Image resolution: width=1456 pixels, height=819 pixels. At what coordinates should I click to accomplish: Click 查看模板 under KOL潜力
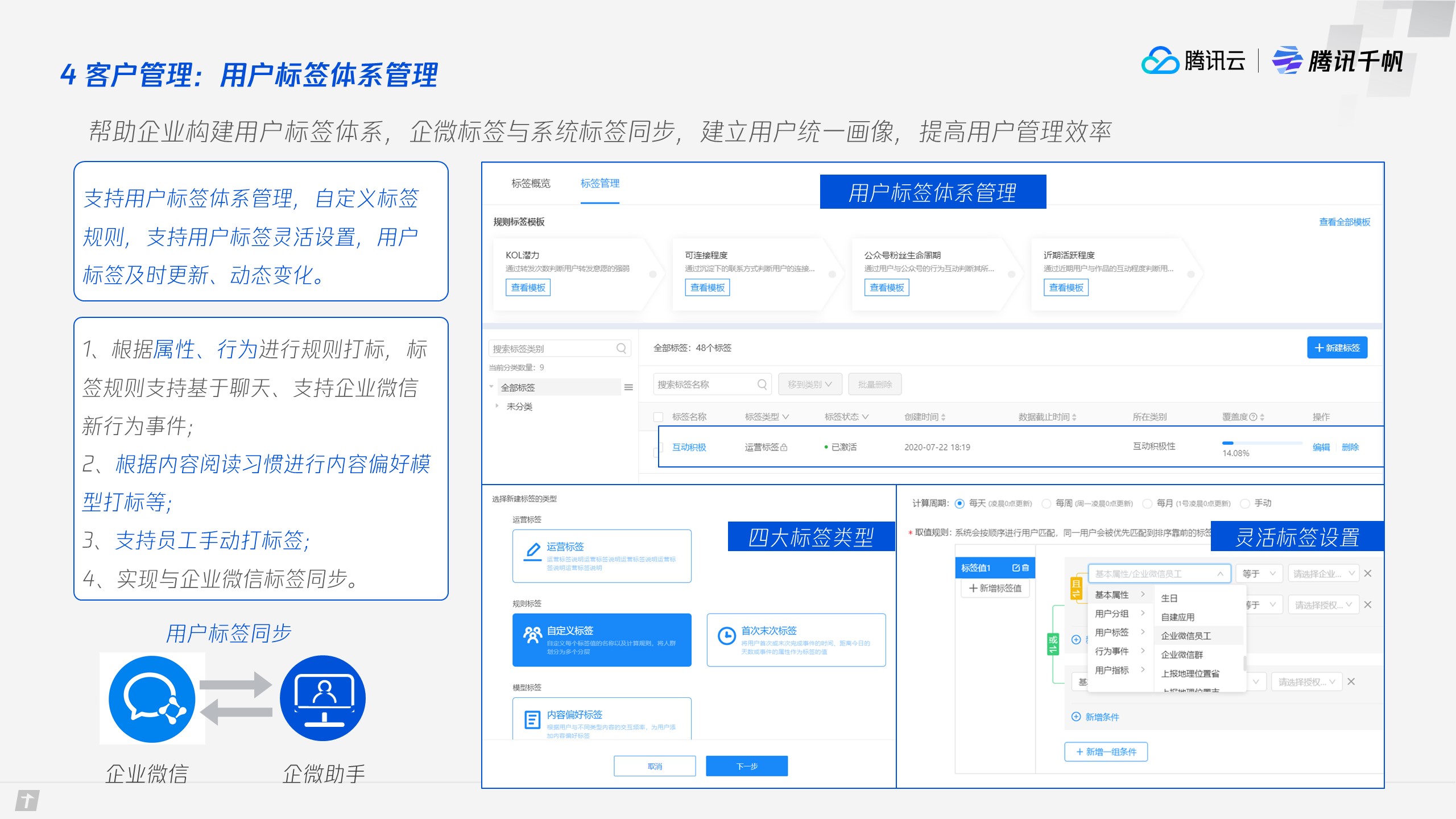(x=528, y=287)
